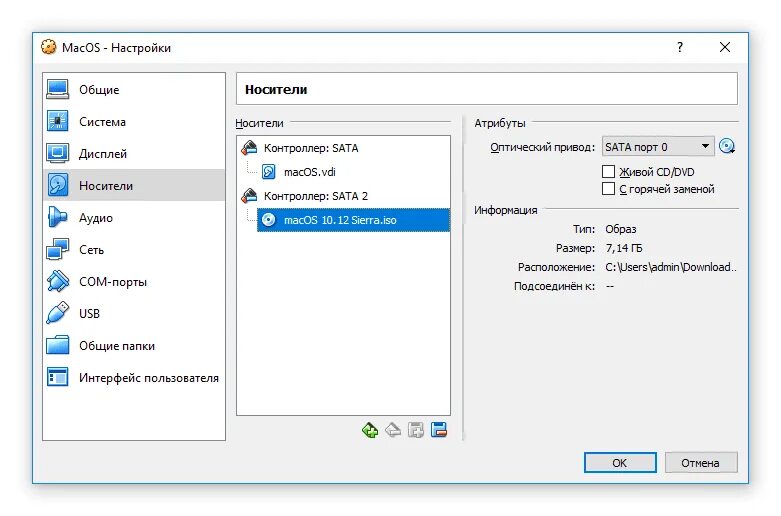The width and height of the screenshot is (781, 516).
Task: Open the Общие папки section
Action: pos(133,346)
